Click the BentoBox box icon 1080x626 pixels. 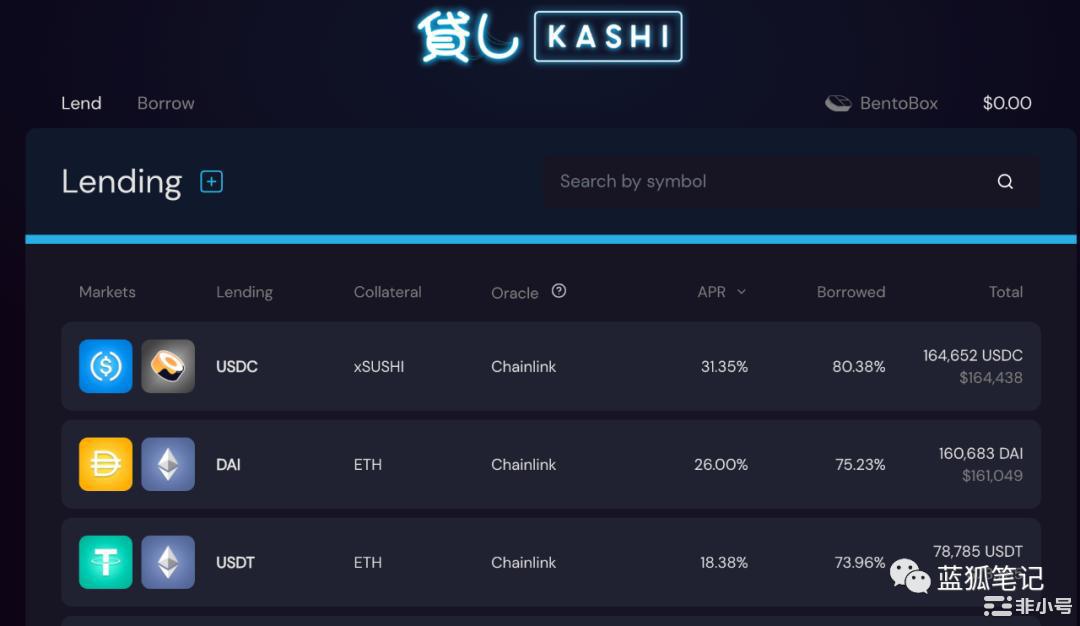point(838,103)
